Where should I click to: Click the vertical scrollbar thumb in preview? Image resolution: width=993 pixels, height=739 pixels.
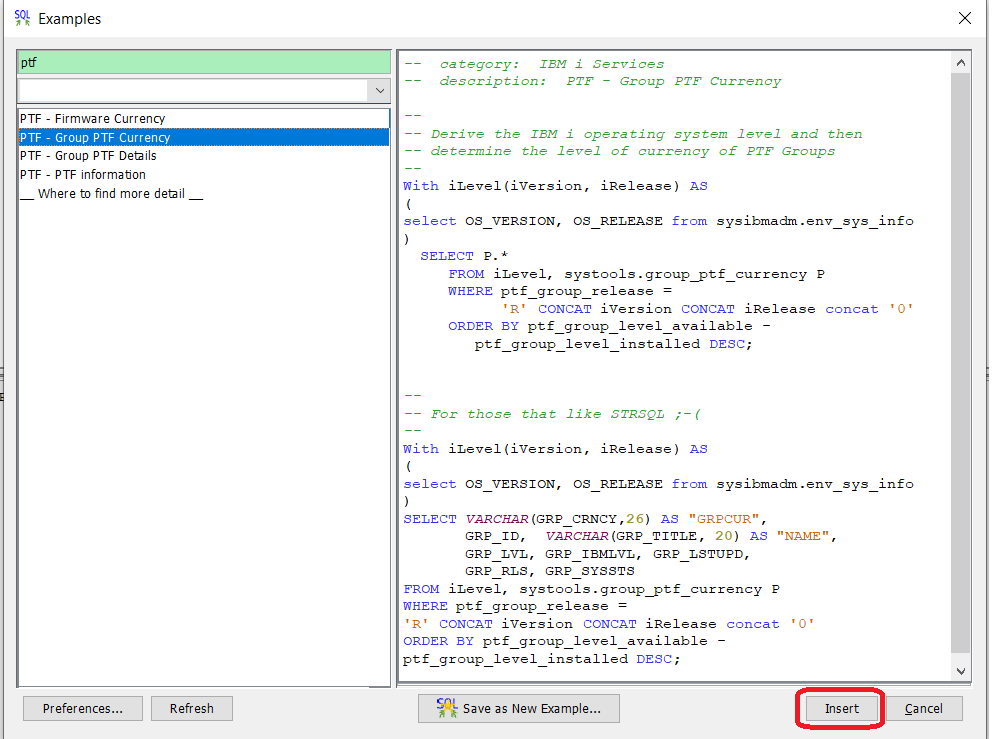[x=961, y=362]
